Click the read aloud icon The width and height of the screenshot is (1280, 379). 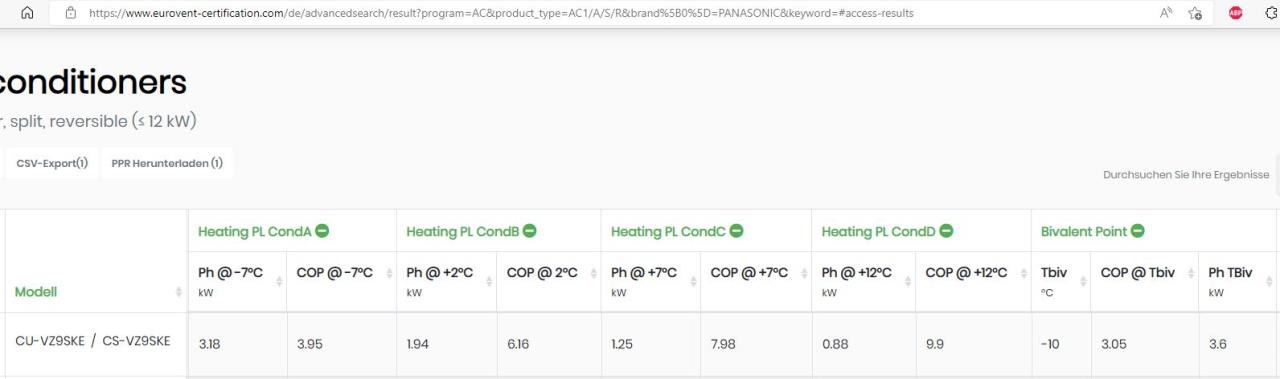click(x=1166, y=13)
